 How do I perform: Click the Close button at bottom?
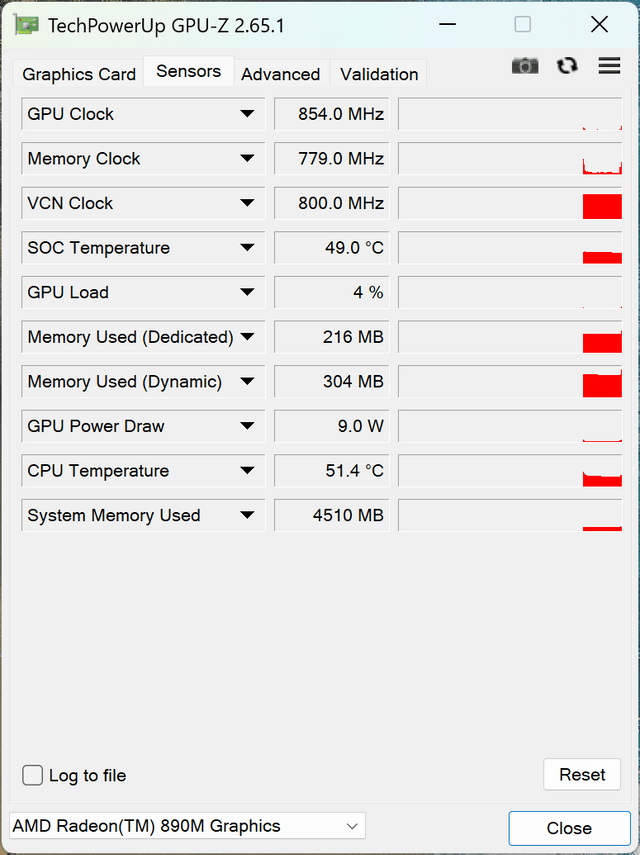point(569,828)
